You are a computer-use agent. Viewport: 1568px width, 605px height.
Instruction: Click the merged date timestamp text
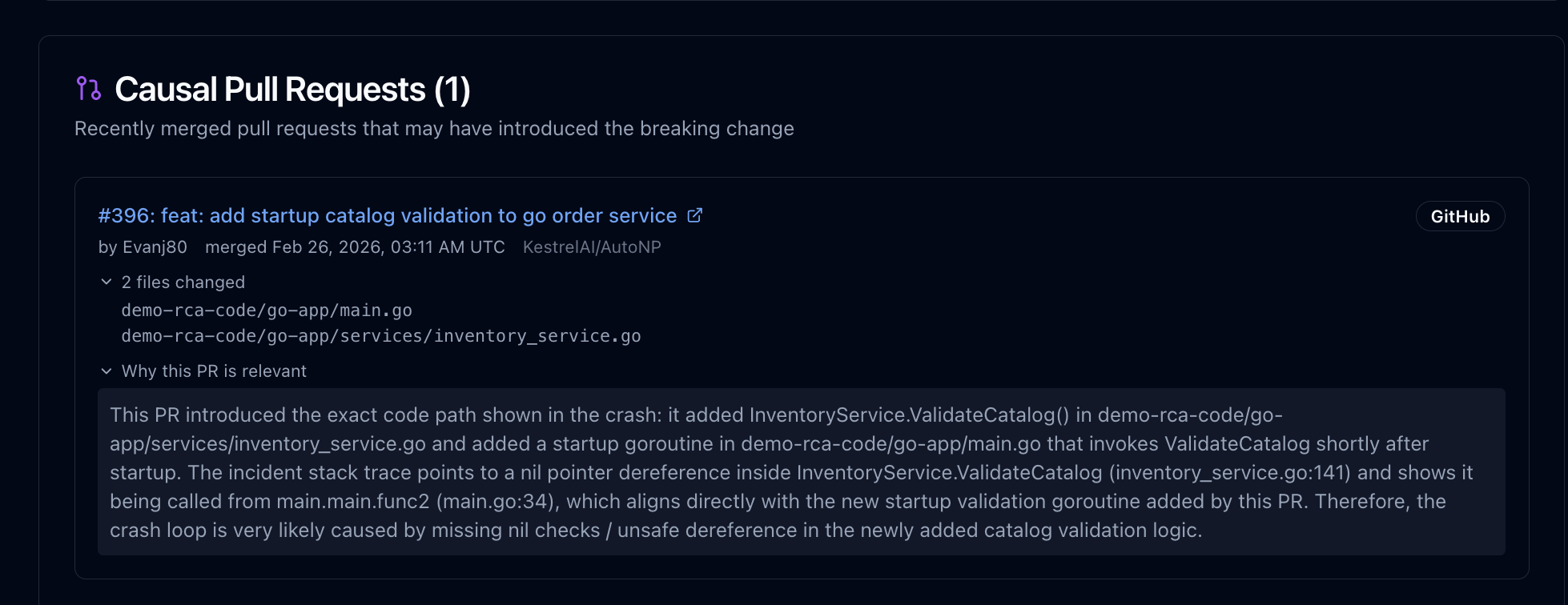click(356, 246)
